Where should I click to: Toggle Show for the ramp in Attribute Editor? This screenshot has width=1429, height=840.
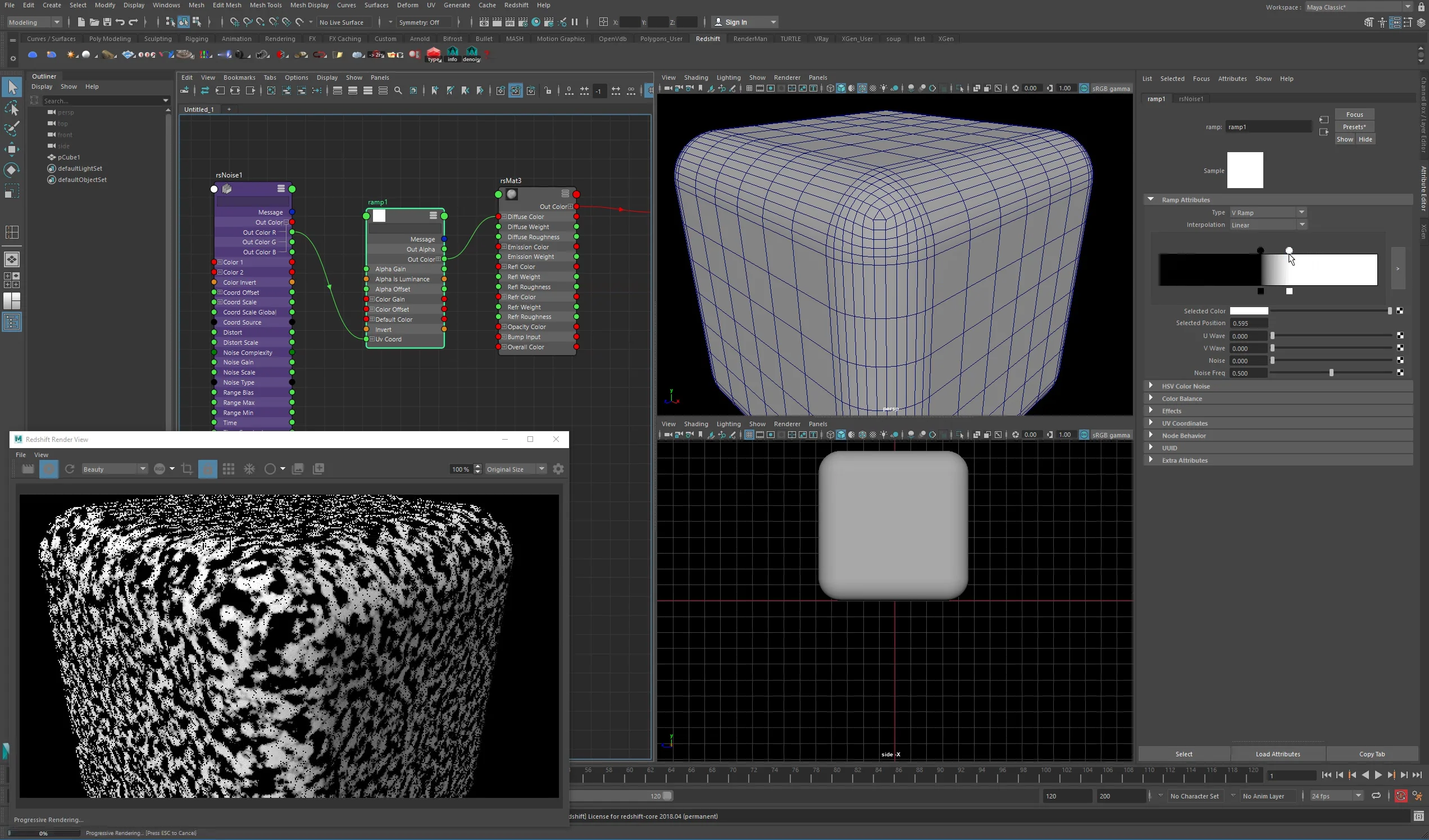point(1345,139)
